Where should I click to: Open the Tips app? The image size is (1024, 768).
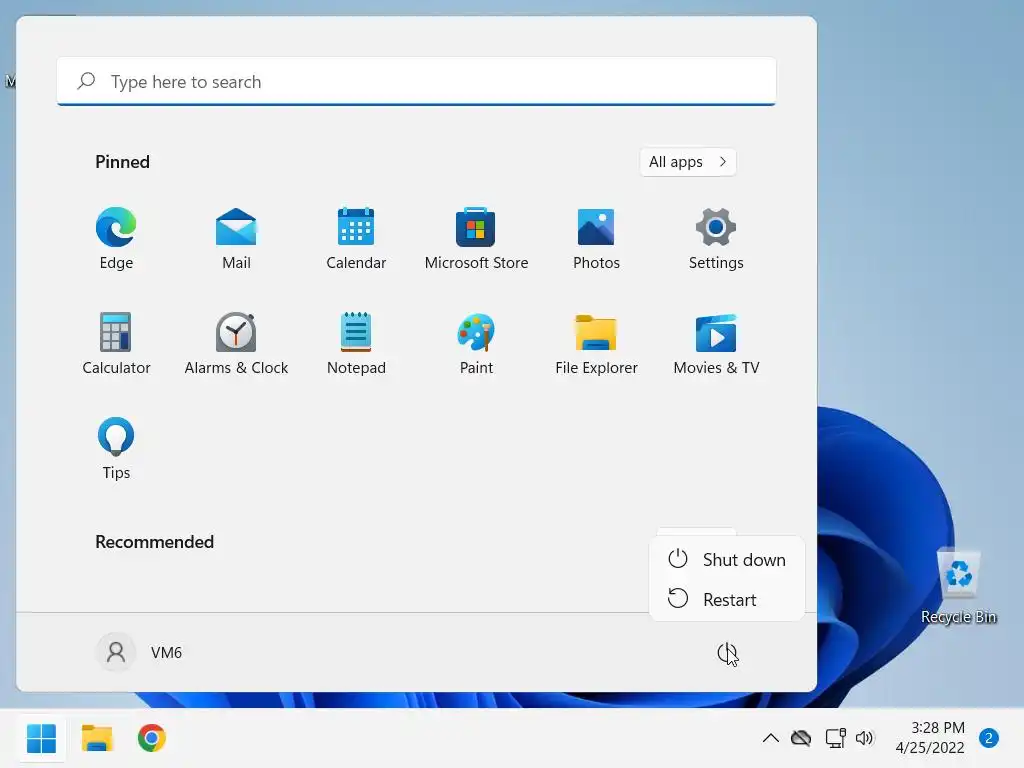pyautogui.click(x=116, y=449)
